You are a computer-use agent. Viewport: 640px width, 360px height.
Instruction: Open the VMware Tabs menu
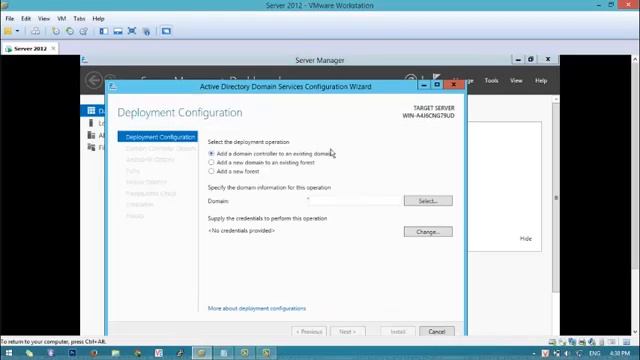tap(79, 19)
